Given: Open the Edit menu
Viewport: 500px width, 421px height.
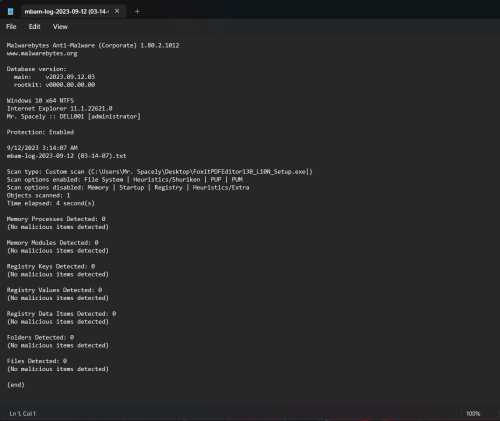Looking at the screenshot, I should 34,27.
